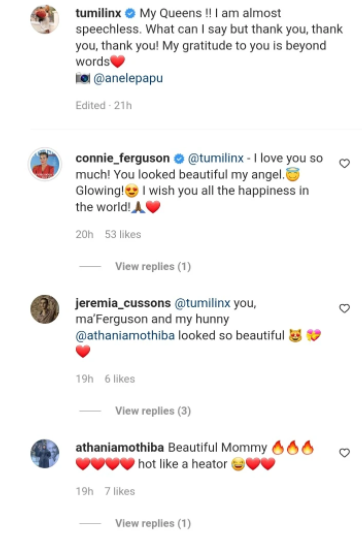
Task: Click the connie_ferguson username
Action: point(122,158)
